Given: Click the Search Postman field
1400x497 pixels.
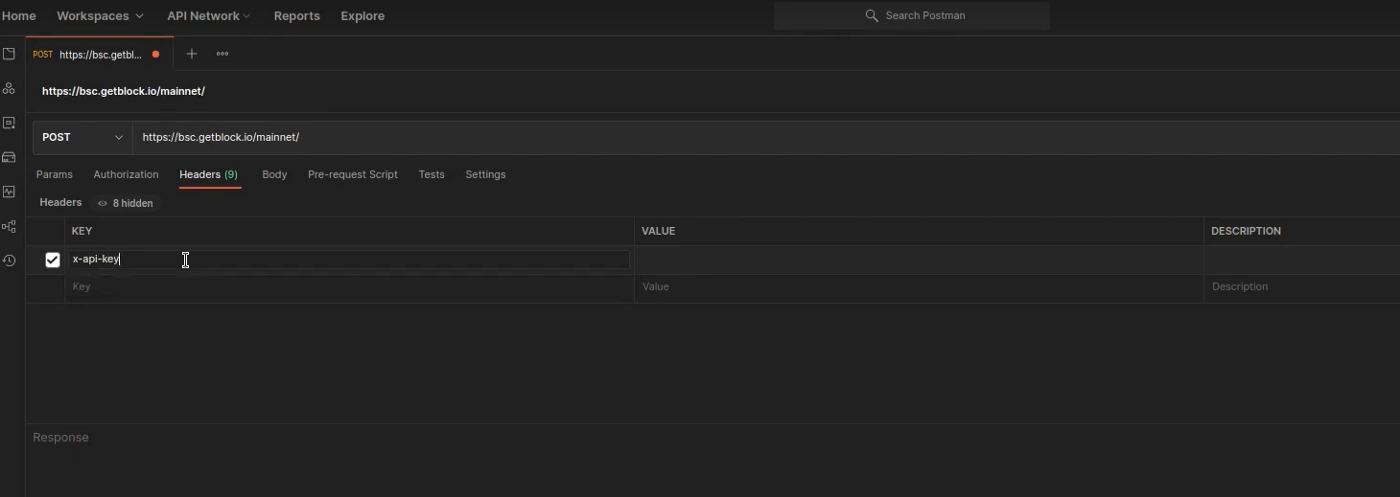Looking at the screenshot, I should coord(911,16).
